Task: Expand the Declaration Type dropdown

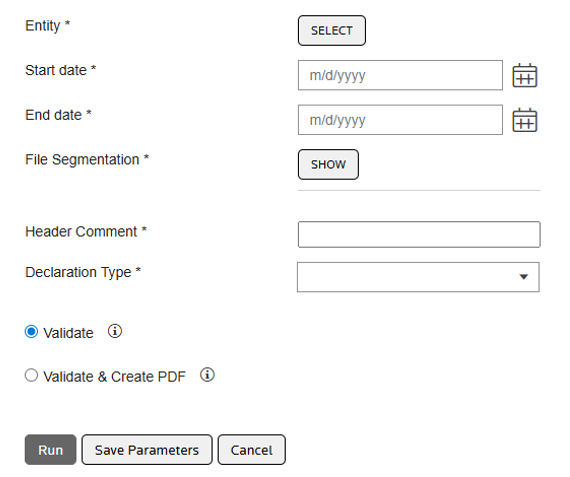Action: click(x=418, y=277)
